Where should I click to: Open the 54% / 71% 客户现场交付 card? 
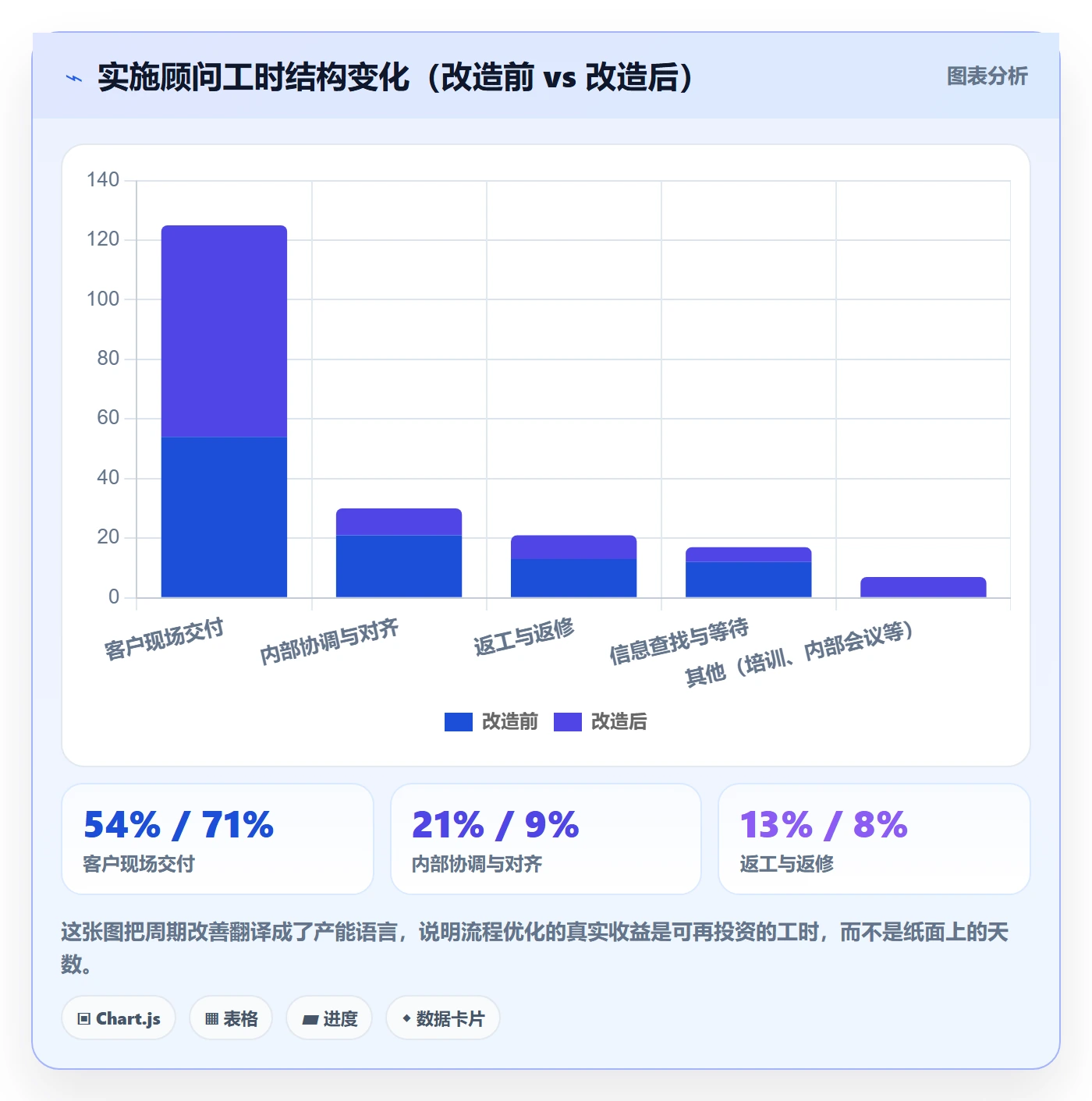218,839
